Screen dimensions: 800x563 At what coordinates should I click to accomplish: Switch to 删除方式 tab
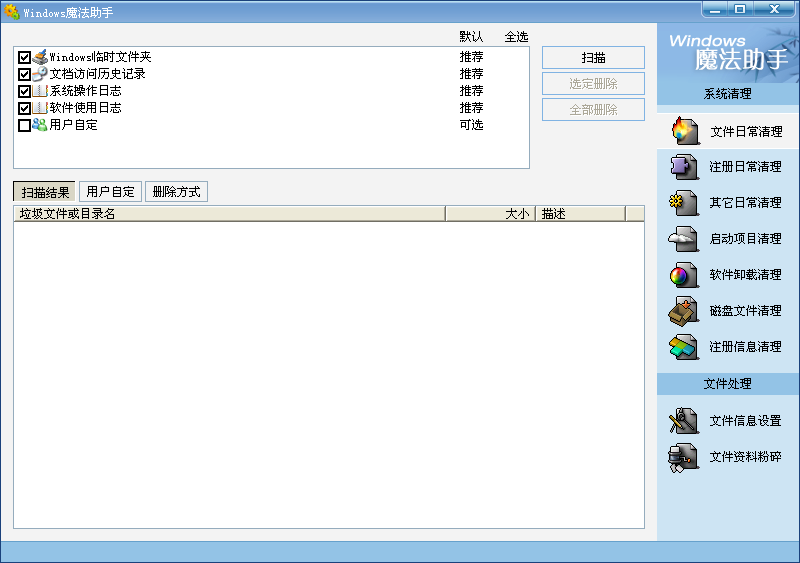click(x=176, y=192)
